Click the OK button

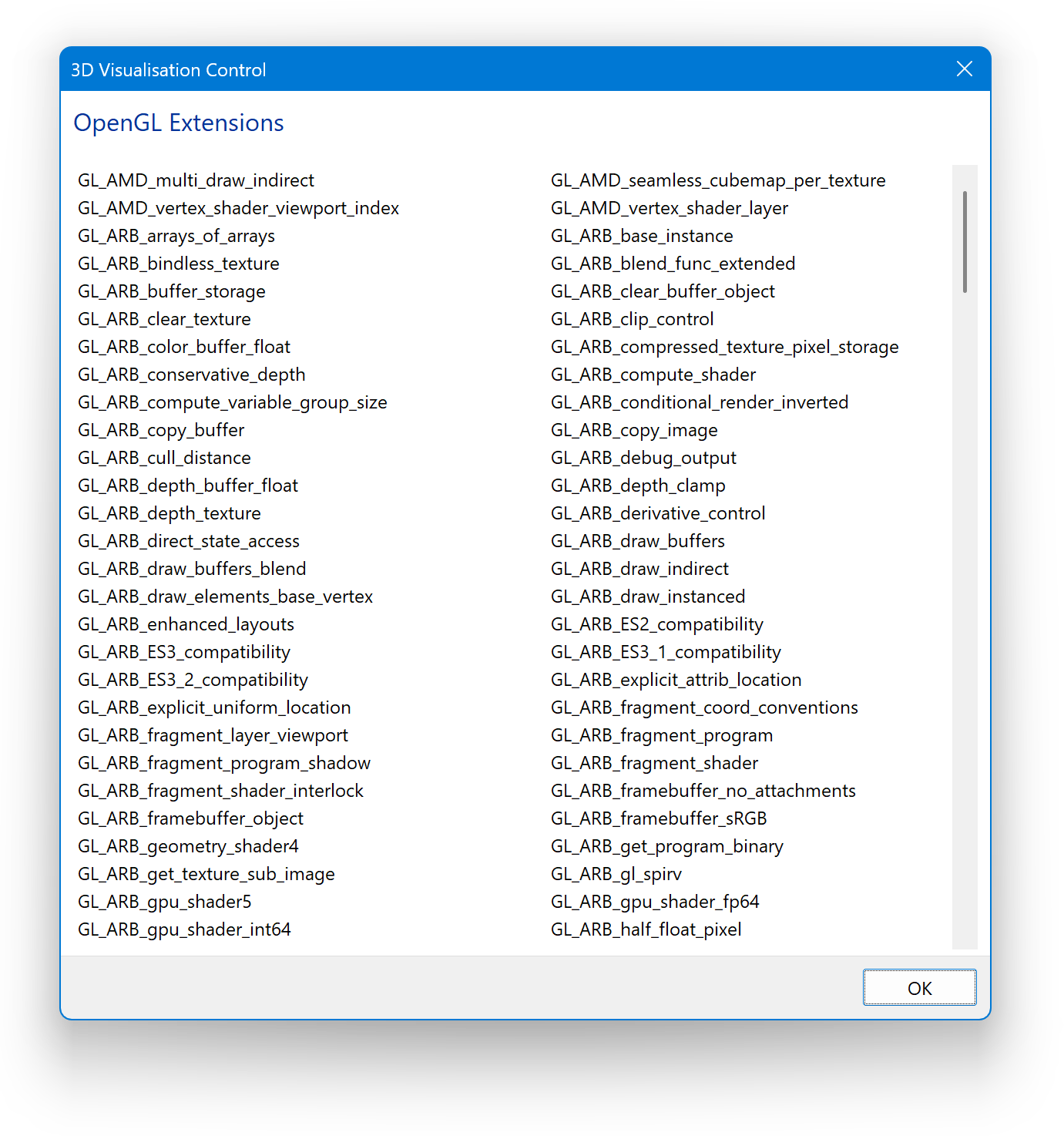pyautogui.click(x=919, y=988)
